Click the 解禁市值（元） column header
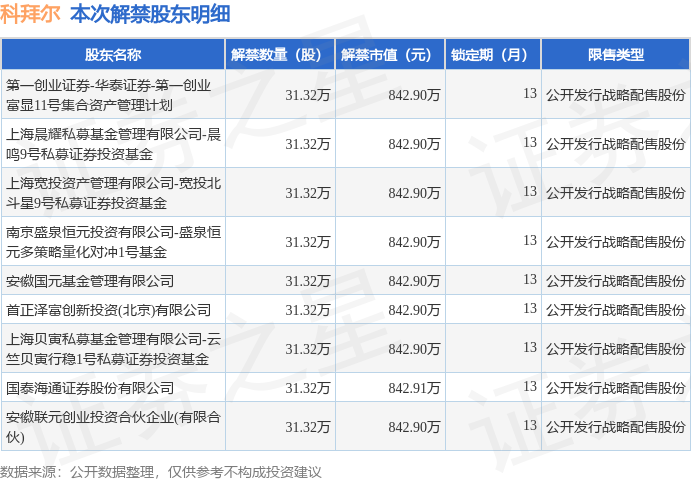The width and height of the screenshot is (691, 481). (390, 55)
